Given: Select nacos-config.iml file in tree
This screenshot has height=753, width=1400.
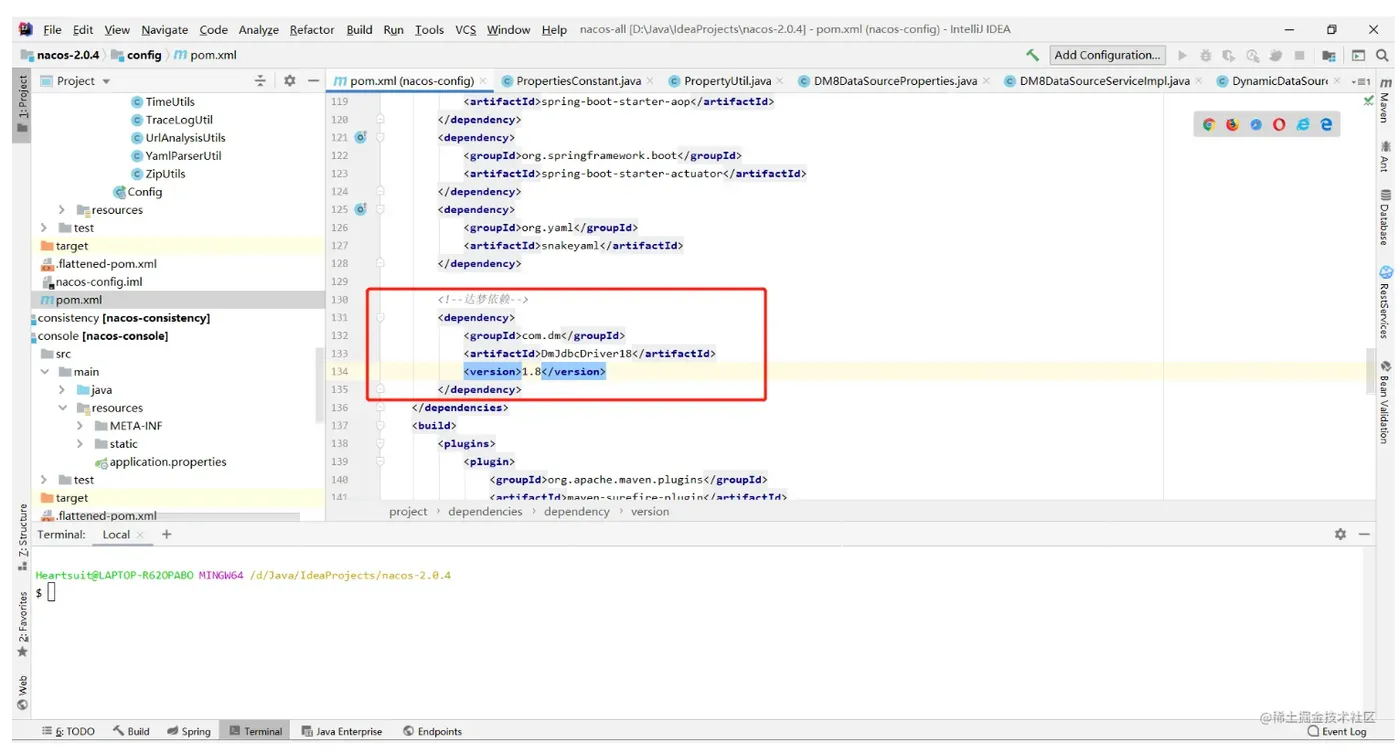Looking at the screenshot, I should (92, 282).
